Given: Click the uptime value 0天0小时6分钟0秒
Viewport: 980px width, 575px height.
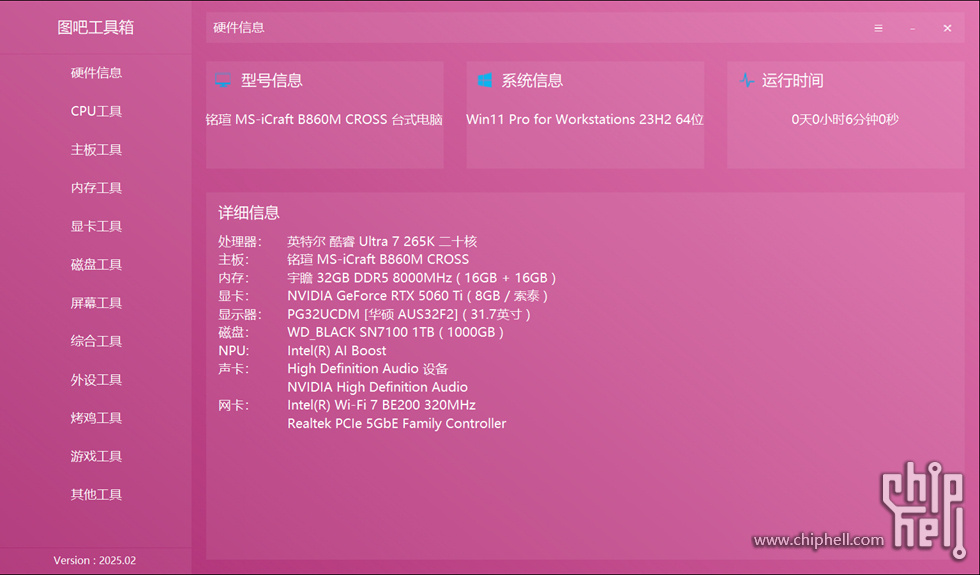Looking at the screenshot, I should click(x=845, y=119).
